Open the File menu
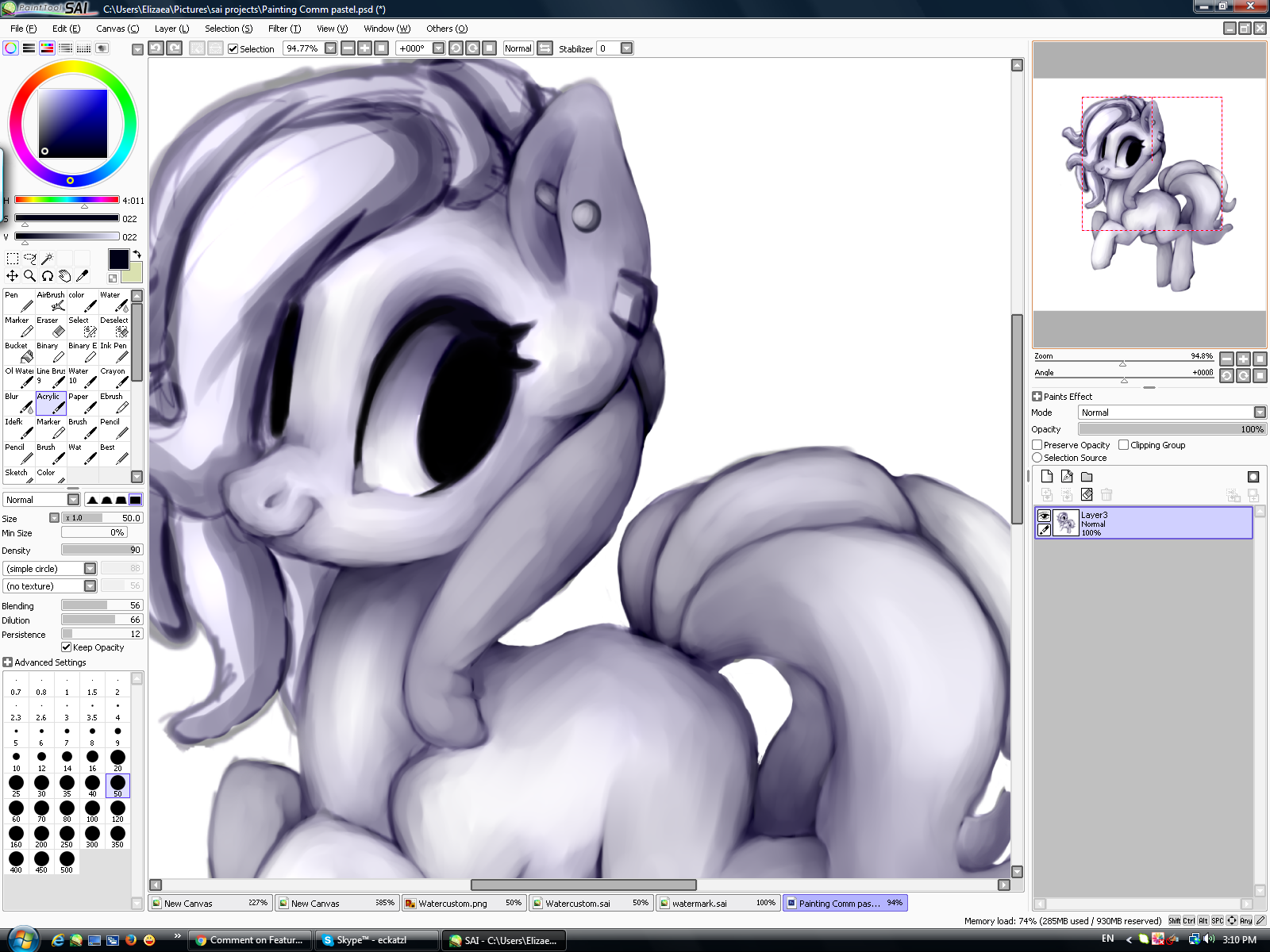The image size is (1270, 952). pyautogui.click(x=23, y=29)
